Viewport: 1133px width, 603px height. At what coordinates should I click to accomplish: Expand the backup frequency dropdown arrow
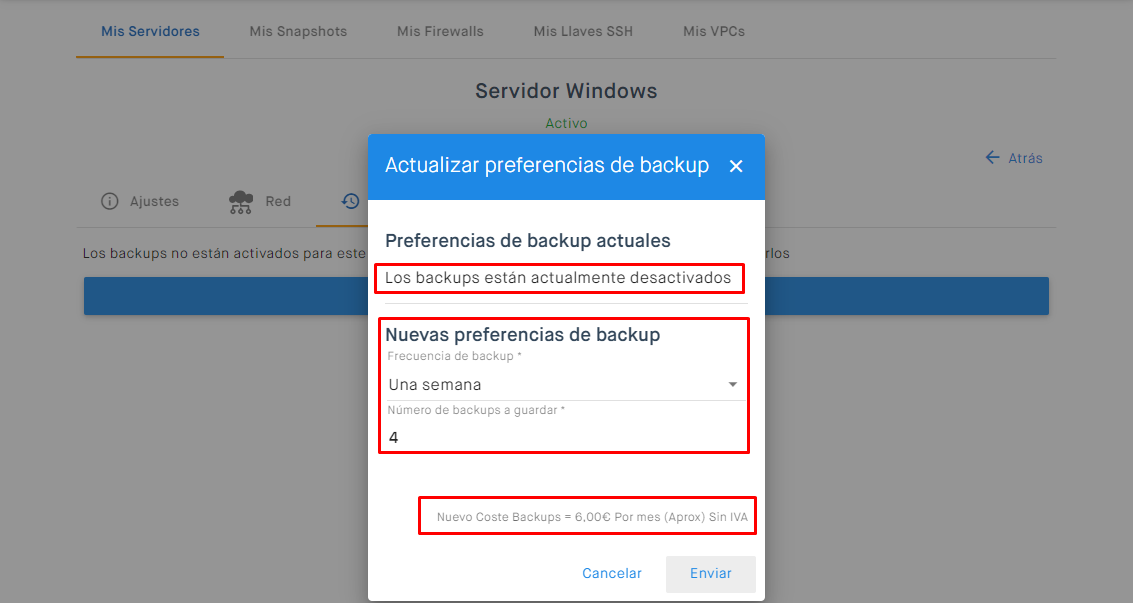coord(732,385)
